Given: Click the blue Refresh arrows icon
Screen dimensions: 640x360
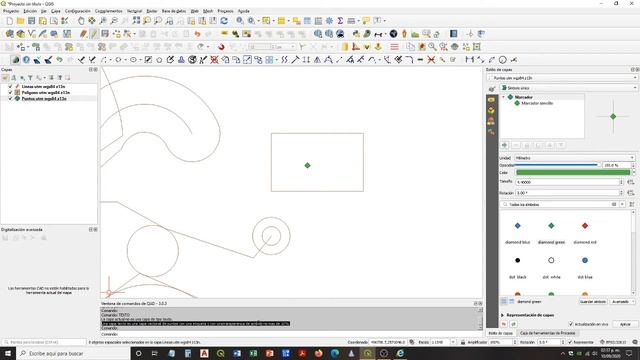Looking at the screenshot, I should 224,21.
